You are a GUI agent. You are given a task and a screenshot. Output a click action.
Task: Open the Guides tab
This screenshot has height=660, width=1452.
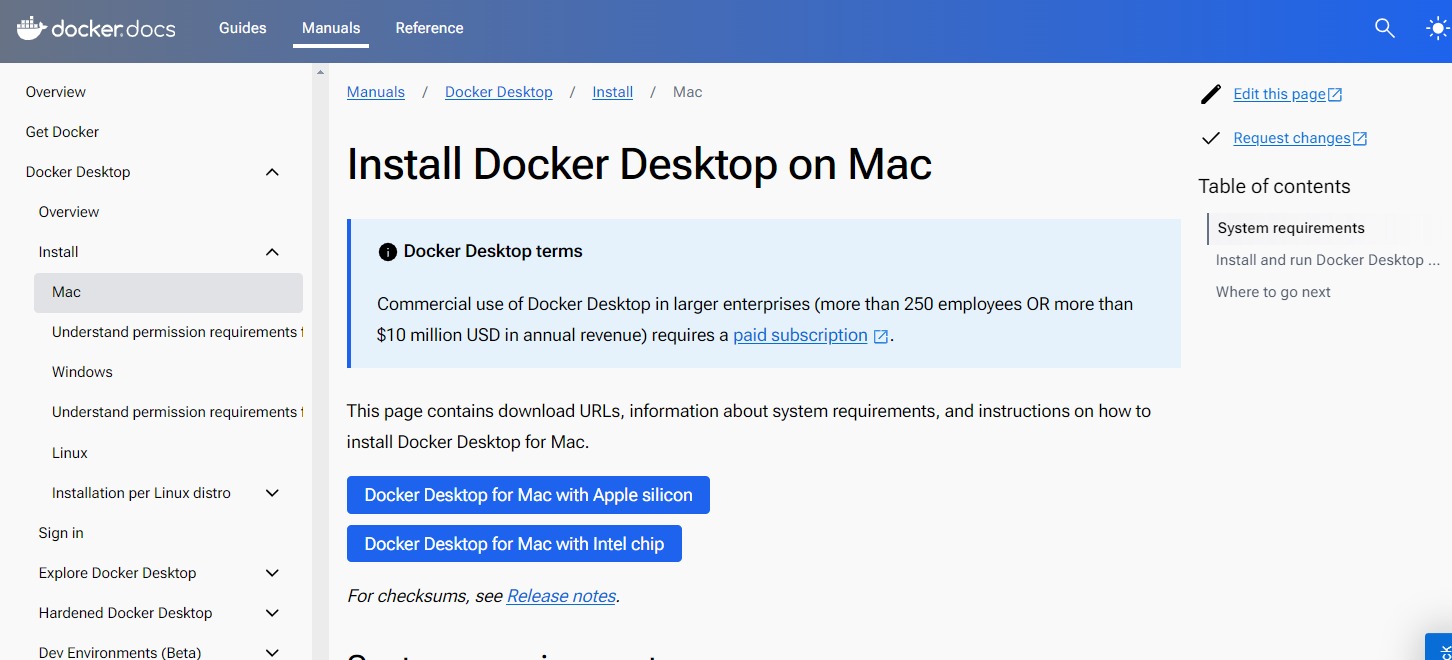tap(243, 28)
